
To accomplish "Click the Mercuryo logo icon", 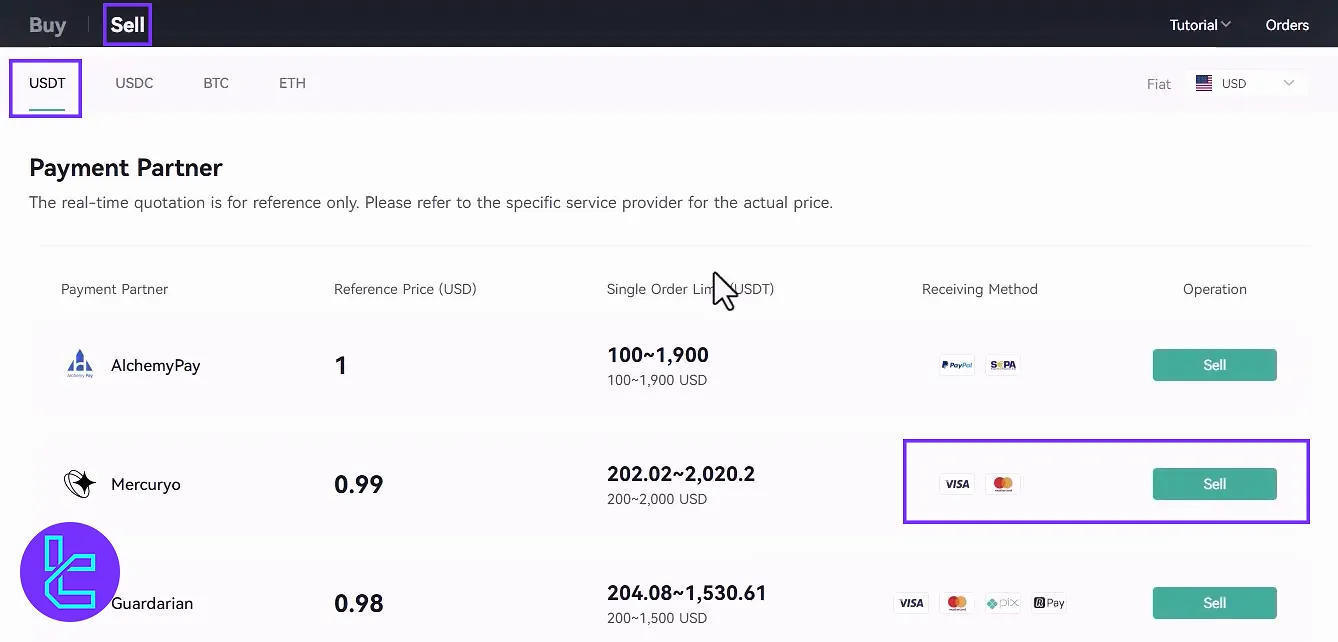I will (x=80, y=484).
